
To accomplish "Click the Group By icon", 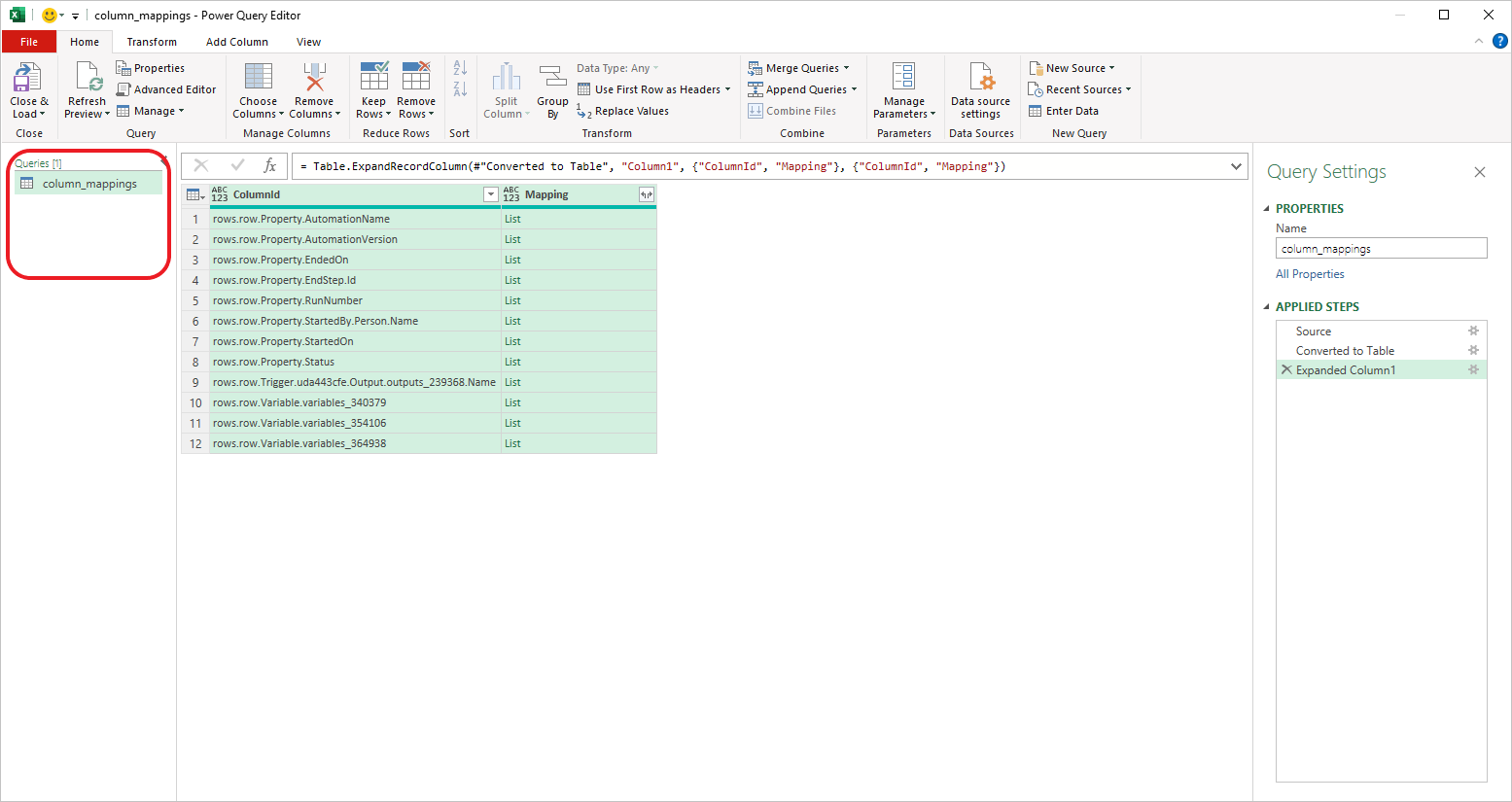I will (552, 78).
